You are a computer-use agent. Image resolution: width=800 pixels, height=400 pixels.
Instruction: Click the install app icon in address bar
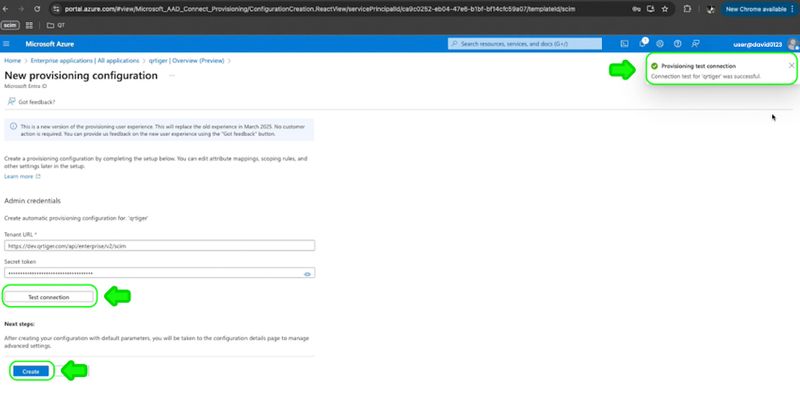pyautogui.click(x=651, y=9)
